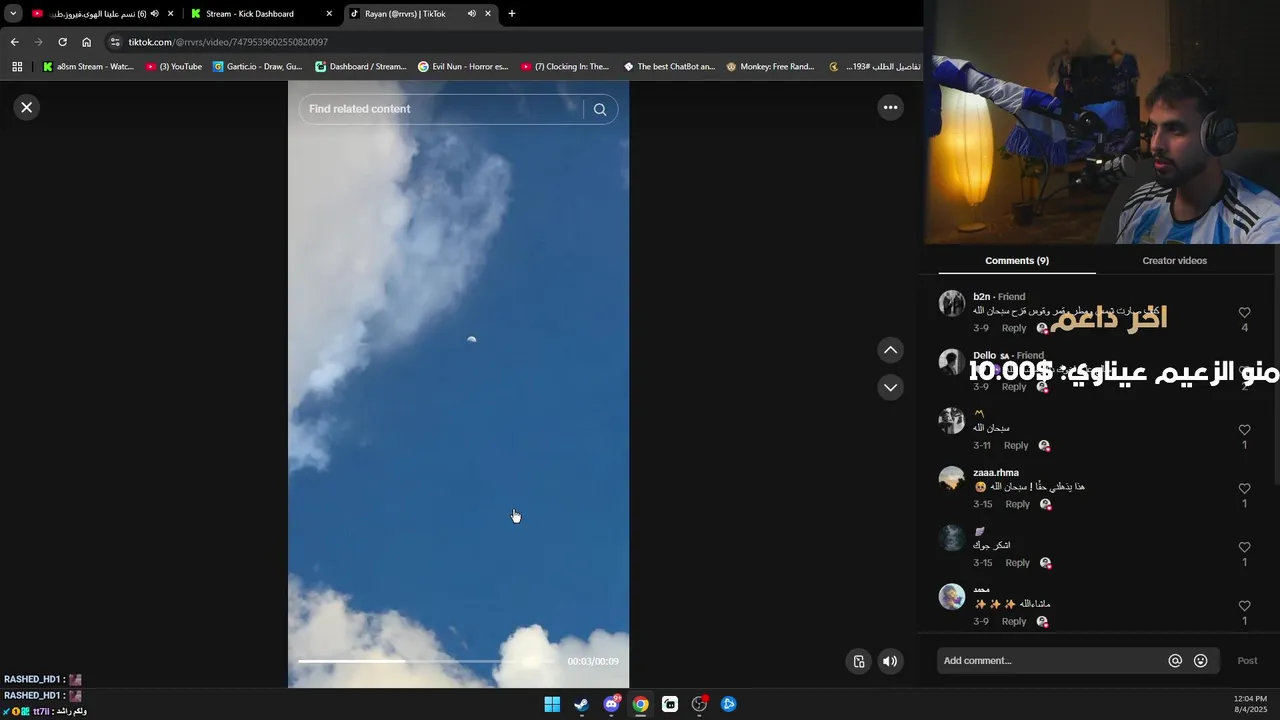Reply to the comment dated 3-11
The height and width of the screenshot is (720, 1280).
1016,445
